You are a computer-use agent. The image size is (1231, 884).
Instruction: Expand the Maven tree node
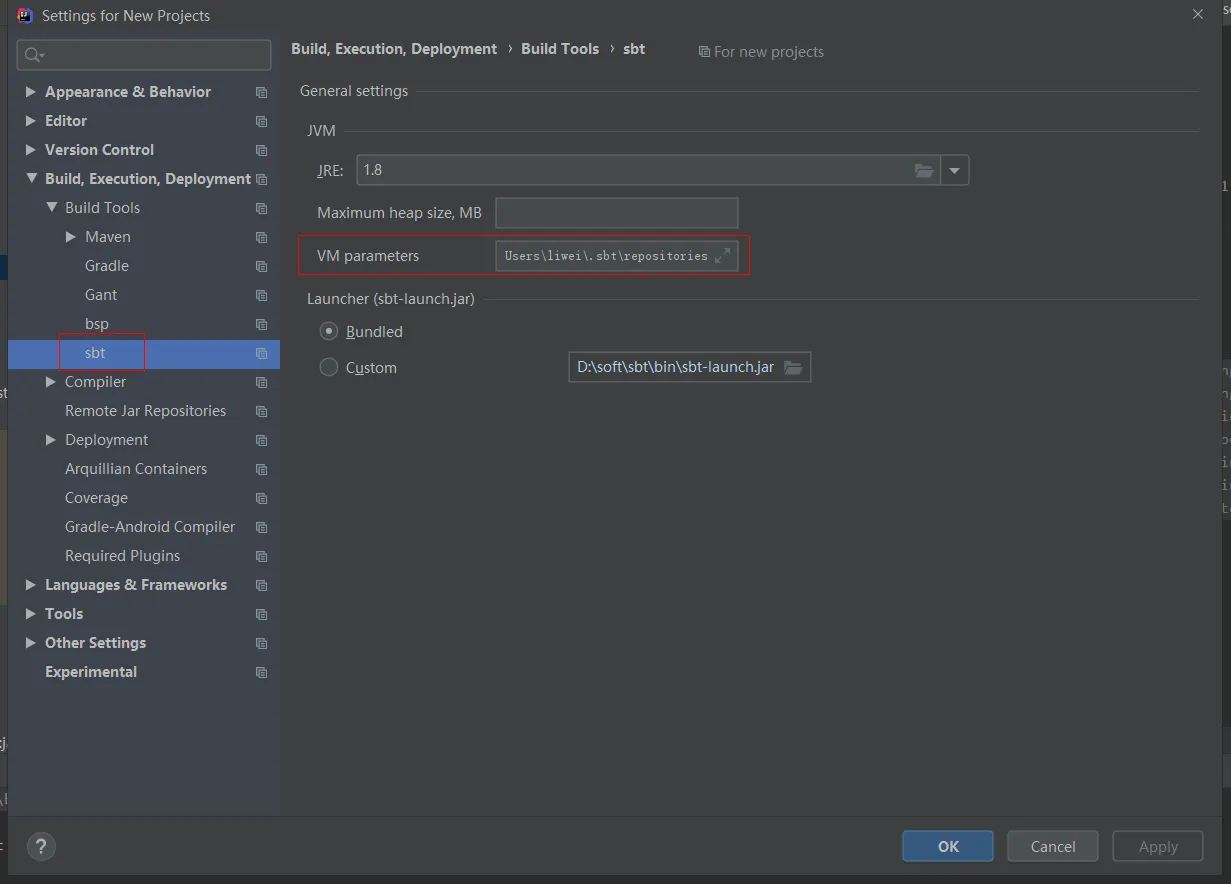71,237
